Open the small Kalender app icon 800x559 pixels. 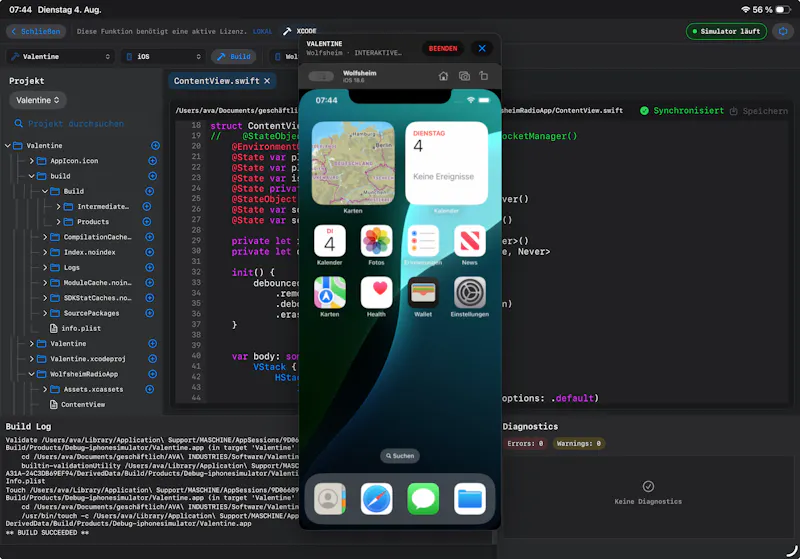click(x=330, y=240)
